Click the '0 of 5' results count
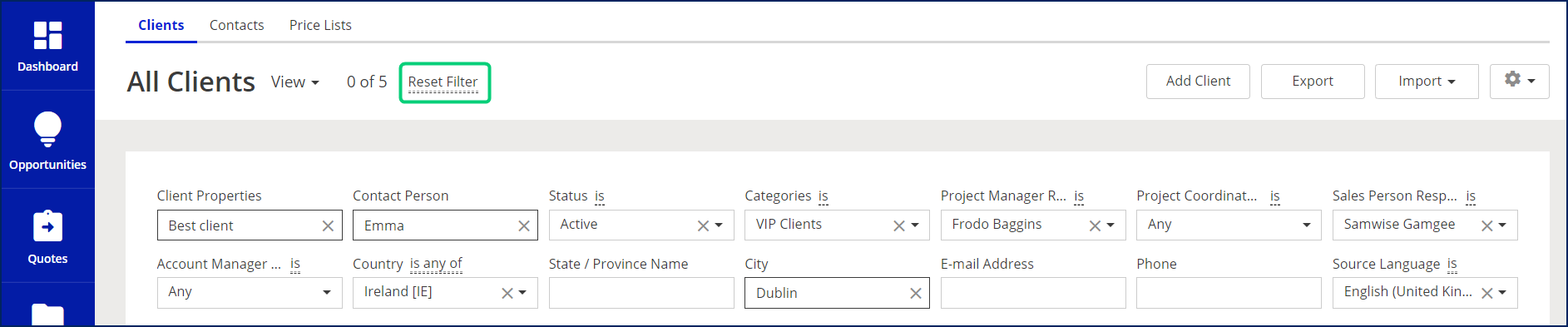 click(x=367, y=82)
